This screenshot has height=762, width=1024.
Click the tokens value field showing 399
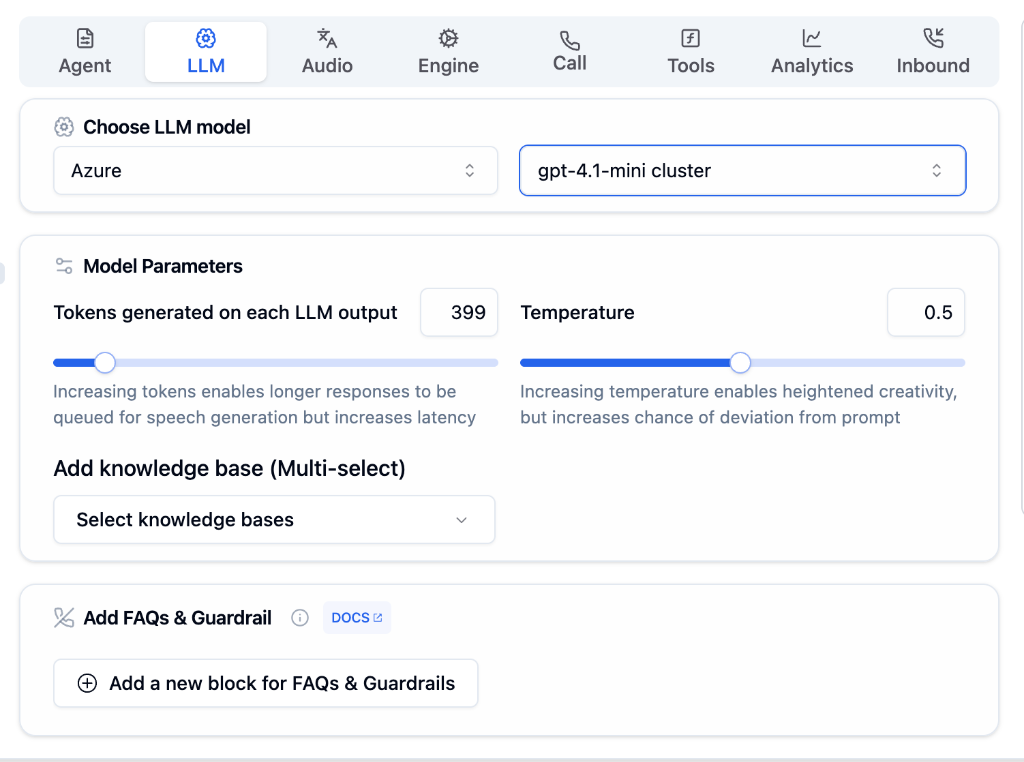(459, 312)
